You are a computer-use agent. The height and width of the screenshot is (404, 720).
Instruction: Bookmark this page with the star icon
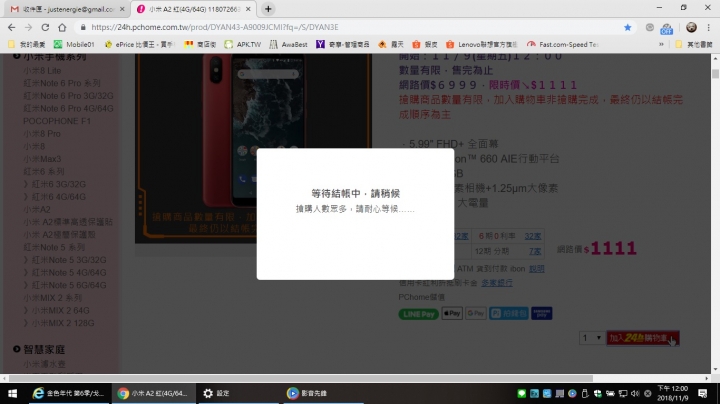[x=628, y=28]
